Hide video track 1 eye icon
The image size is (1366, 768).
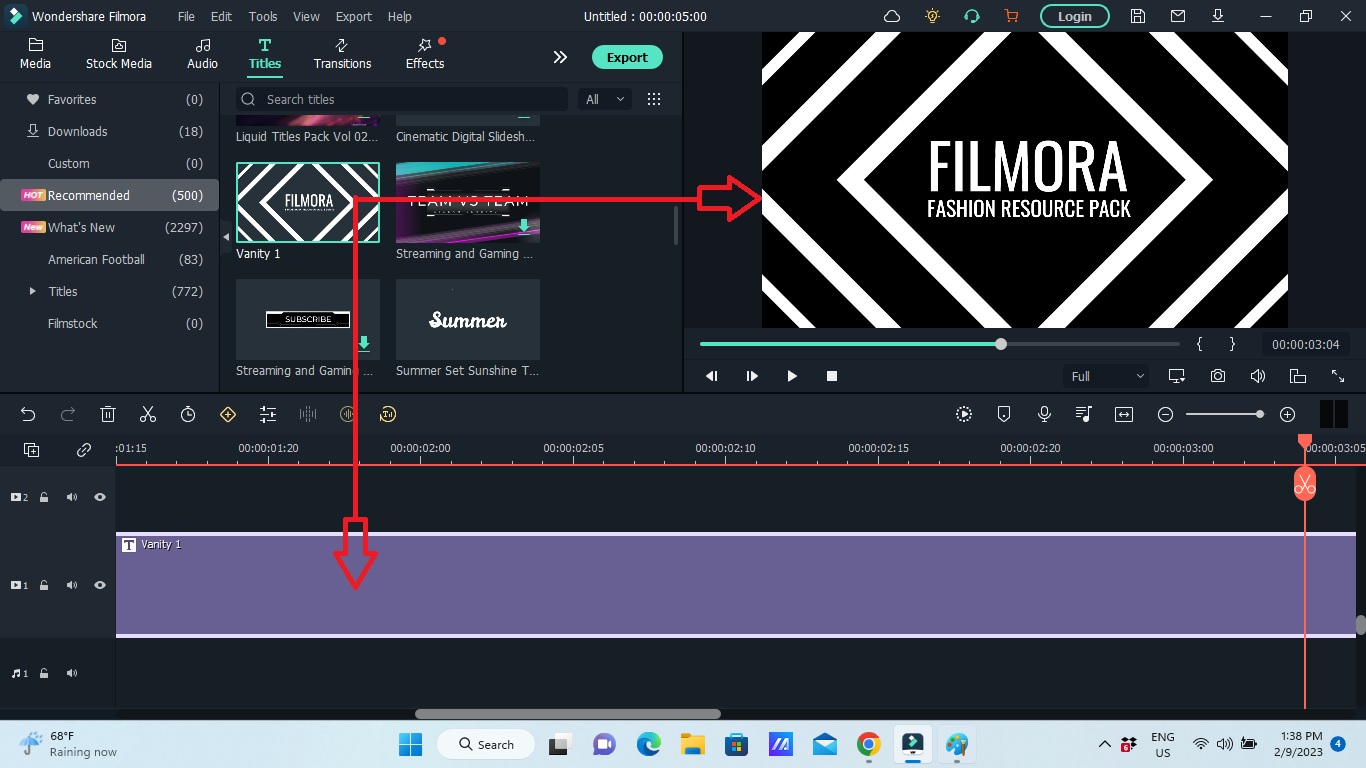pos(100,585)
